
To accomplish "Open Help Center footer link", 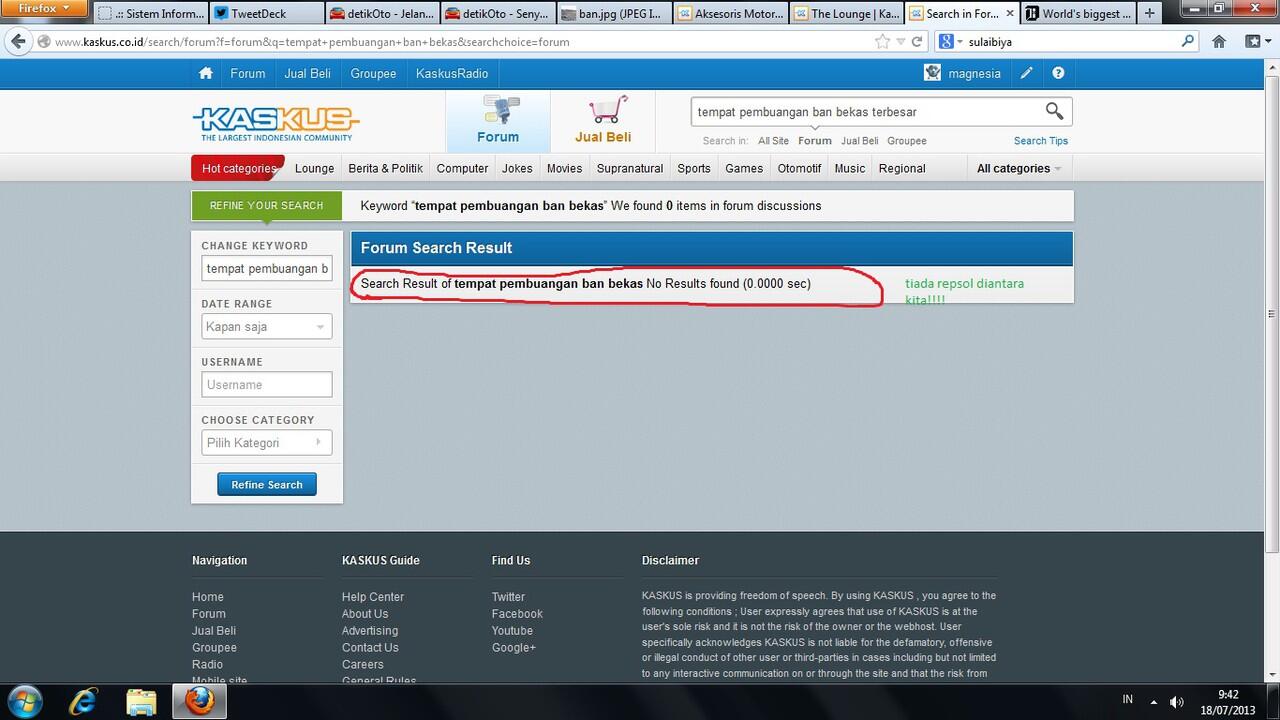I will pyautogui.click(x=373, y=597).
